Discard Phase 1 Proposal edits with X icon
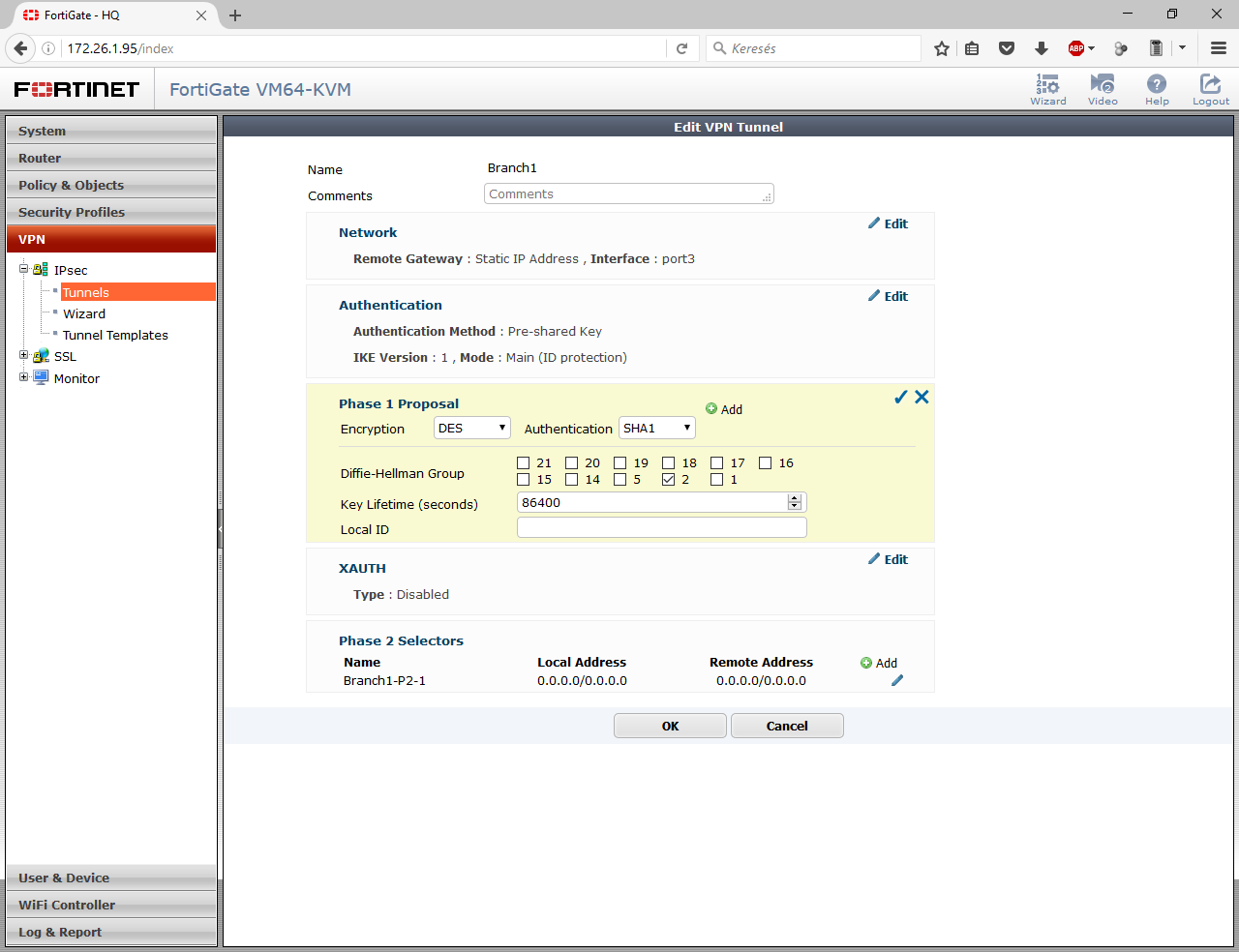Screen dimensions: 1239x952 coord(922,397)
